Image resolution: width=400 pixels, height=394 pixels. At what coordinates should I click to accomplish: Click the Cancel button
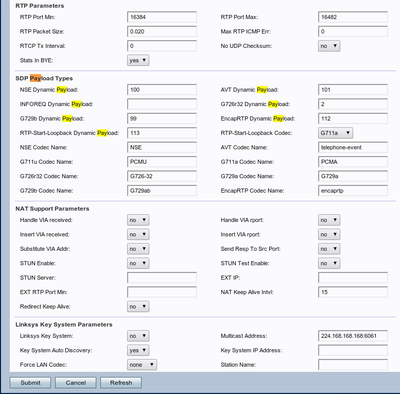point(76,383)
